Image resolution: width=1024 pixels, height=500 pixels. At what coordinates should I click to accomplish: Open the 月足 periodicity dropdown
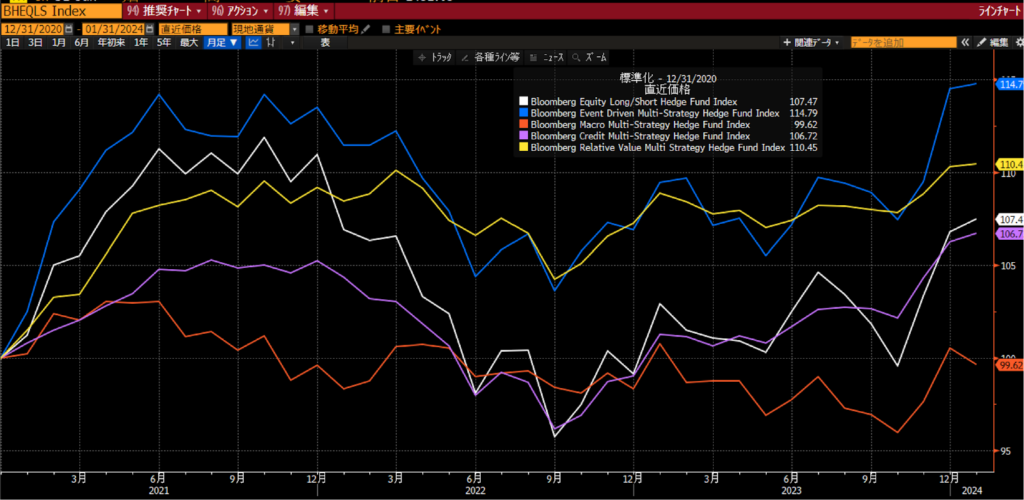pos(223,42)
